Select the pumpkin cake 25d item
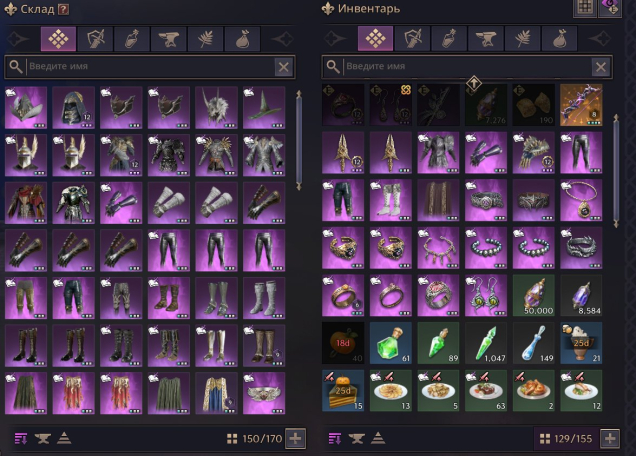 point(343,391)
